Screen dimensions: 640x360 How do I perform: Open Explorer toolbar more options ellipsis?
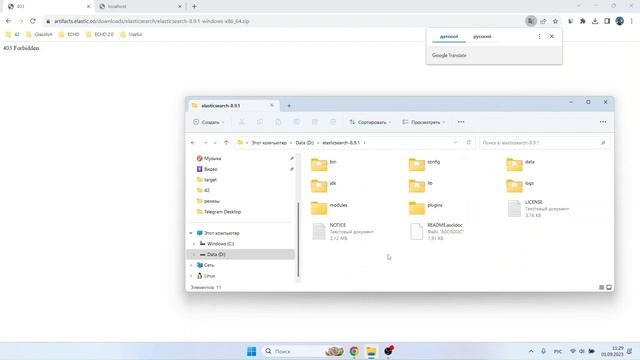tap(461, 122)
